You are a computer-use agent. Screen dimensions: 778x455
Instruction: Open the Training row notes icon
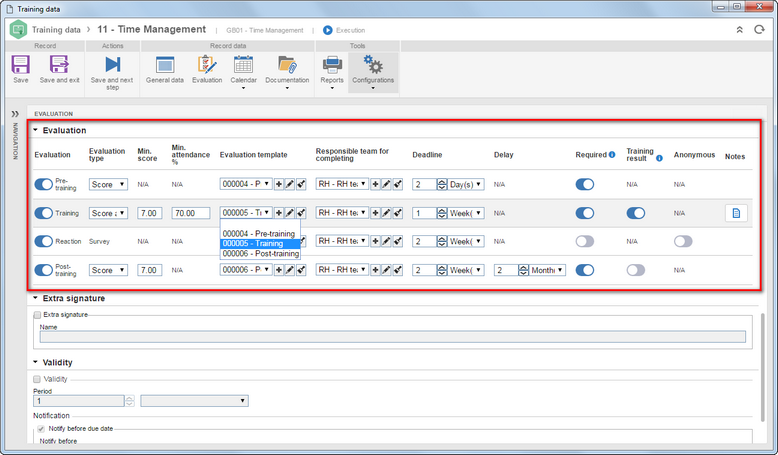[x=736, y=213]
